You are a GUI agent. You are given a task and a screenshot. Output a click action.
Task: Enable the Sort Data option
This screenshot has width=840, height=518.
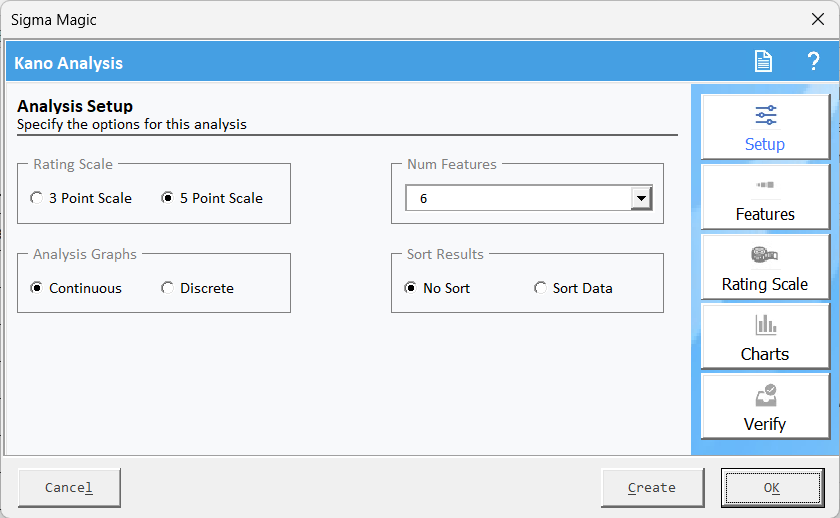(x=541, y=288)
